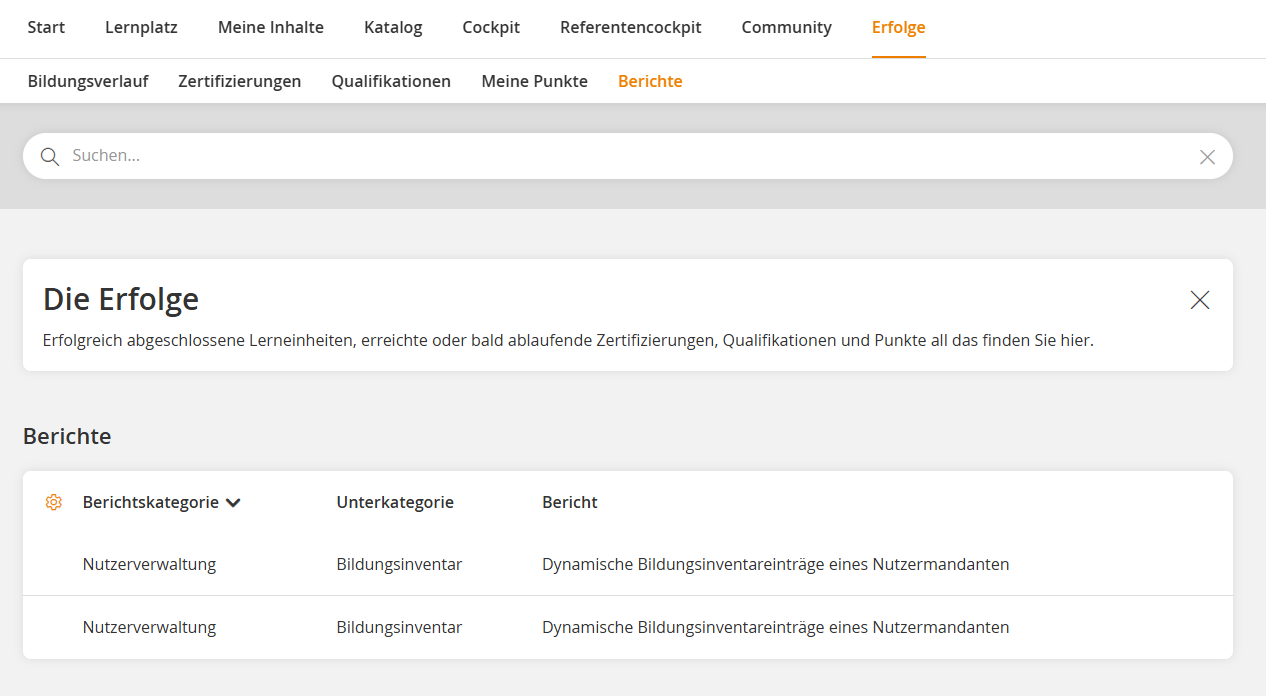Open the Katalog tab
Image resolution: width=1266 pixels, height=696 pixels.
[x=393, y=28]
